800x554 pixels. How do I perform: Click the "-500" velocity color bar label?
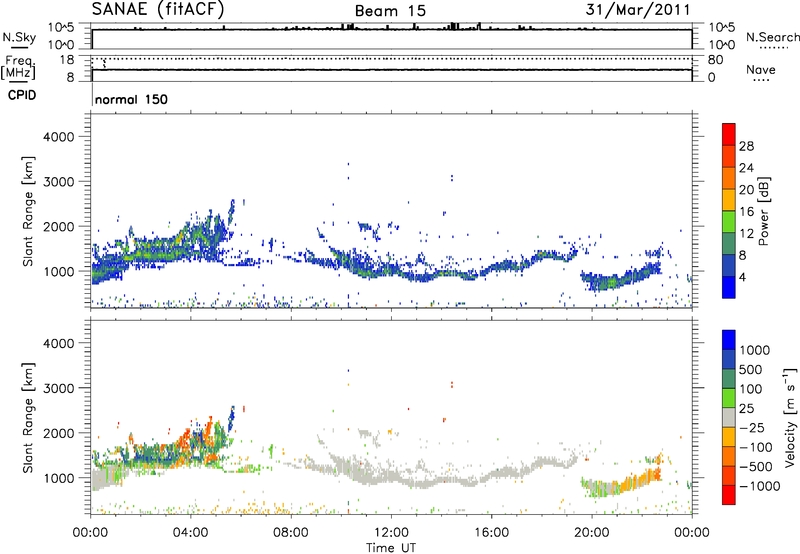pos(756,467)
